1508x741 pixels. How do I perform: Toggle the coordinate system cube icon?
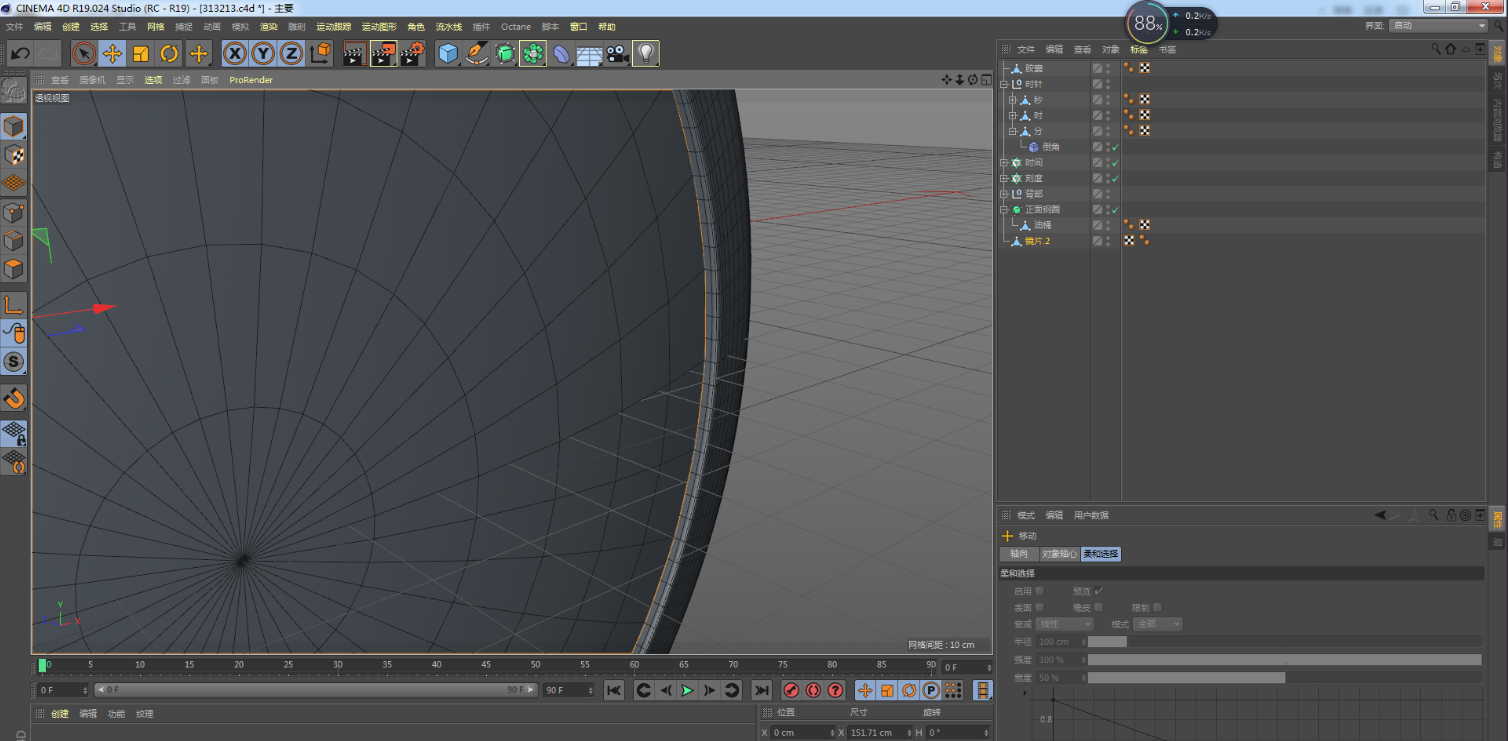tap(320, 54)
